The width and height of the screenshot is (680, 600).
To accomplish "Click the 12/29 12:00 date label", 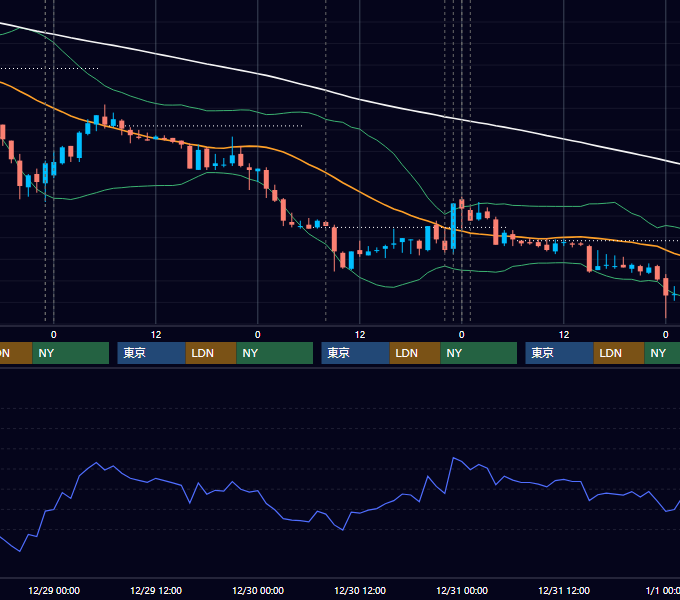I will point(156,590).
